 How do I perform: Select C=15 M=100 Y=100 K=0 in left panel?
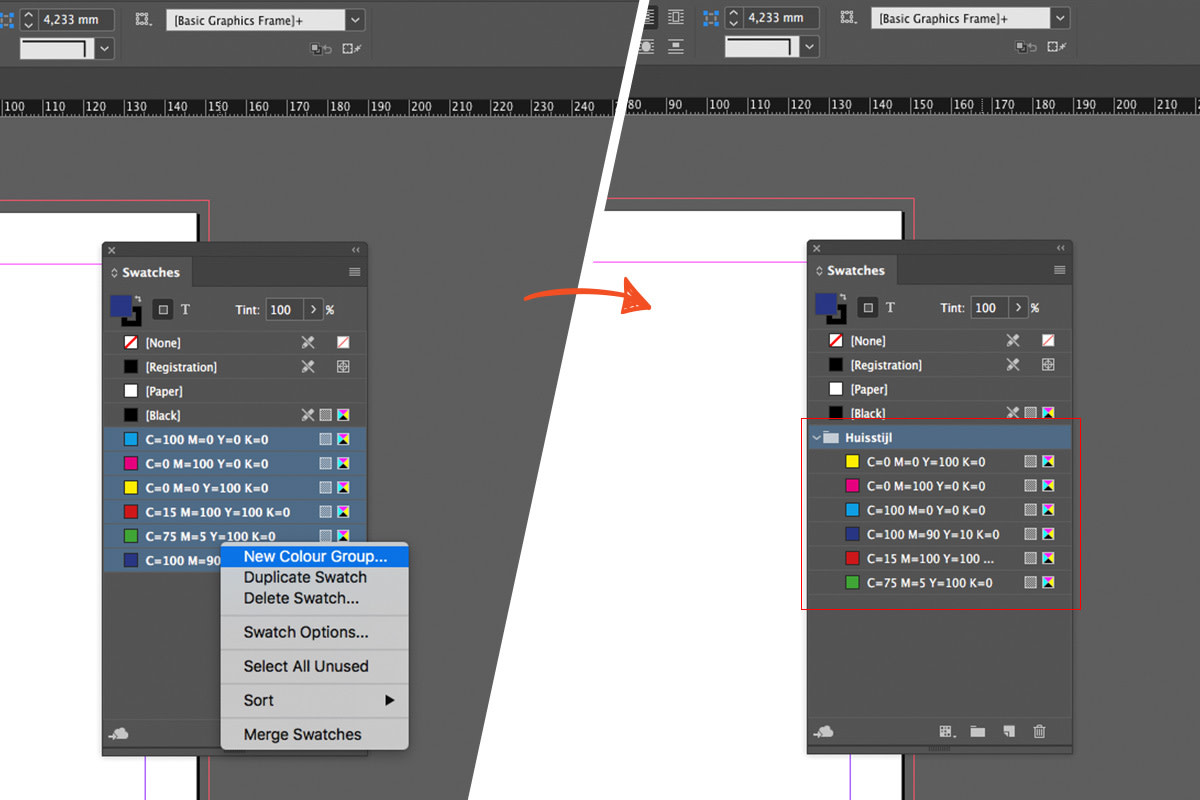point(235,512)
